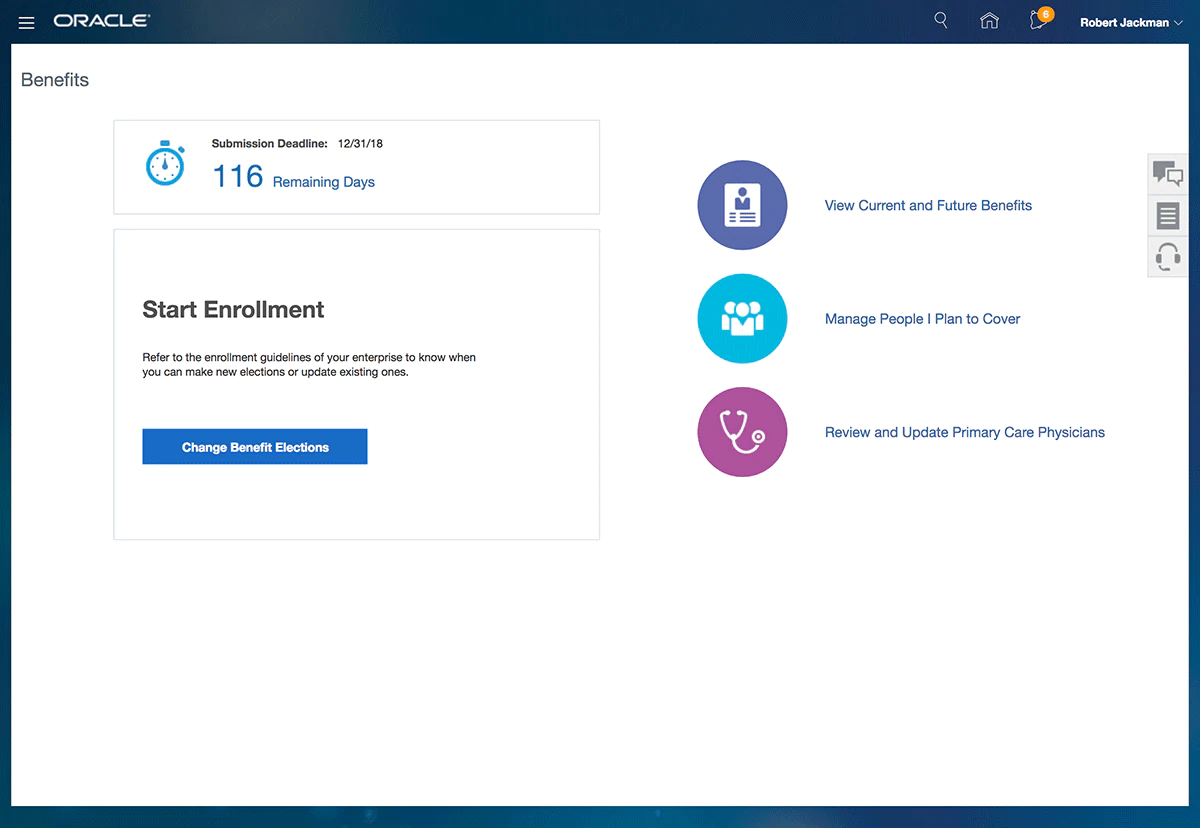The width and height of the screenshot is (1200, 828).
Task: Open the search magnifier icon
Action: pos(940,21)
